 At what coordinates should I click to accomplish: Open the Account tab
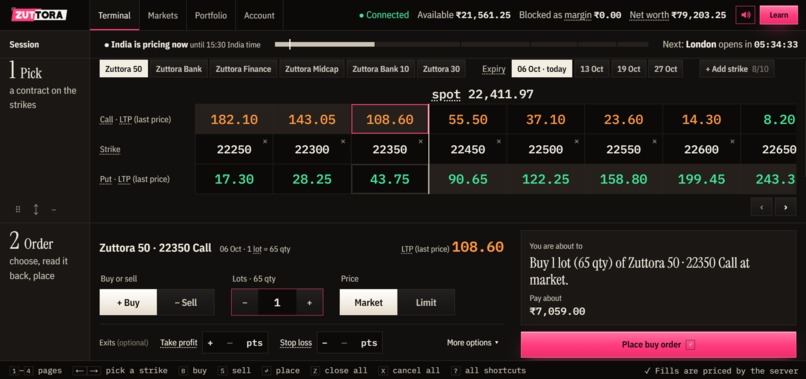[259, 15]
